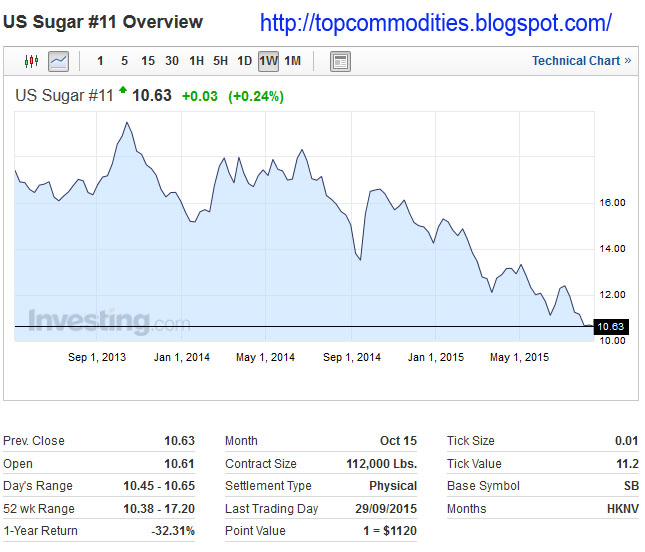Click the 'Sep 1, 2013' axis label
The height and width of the screenshot is (552, 645).
(97, 357)
